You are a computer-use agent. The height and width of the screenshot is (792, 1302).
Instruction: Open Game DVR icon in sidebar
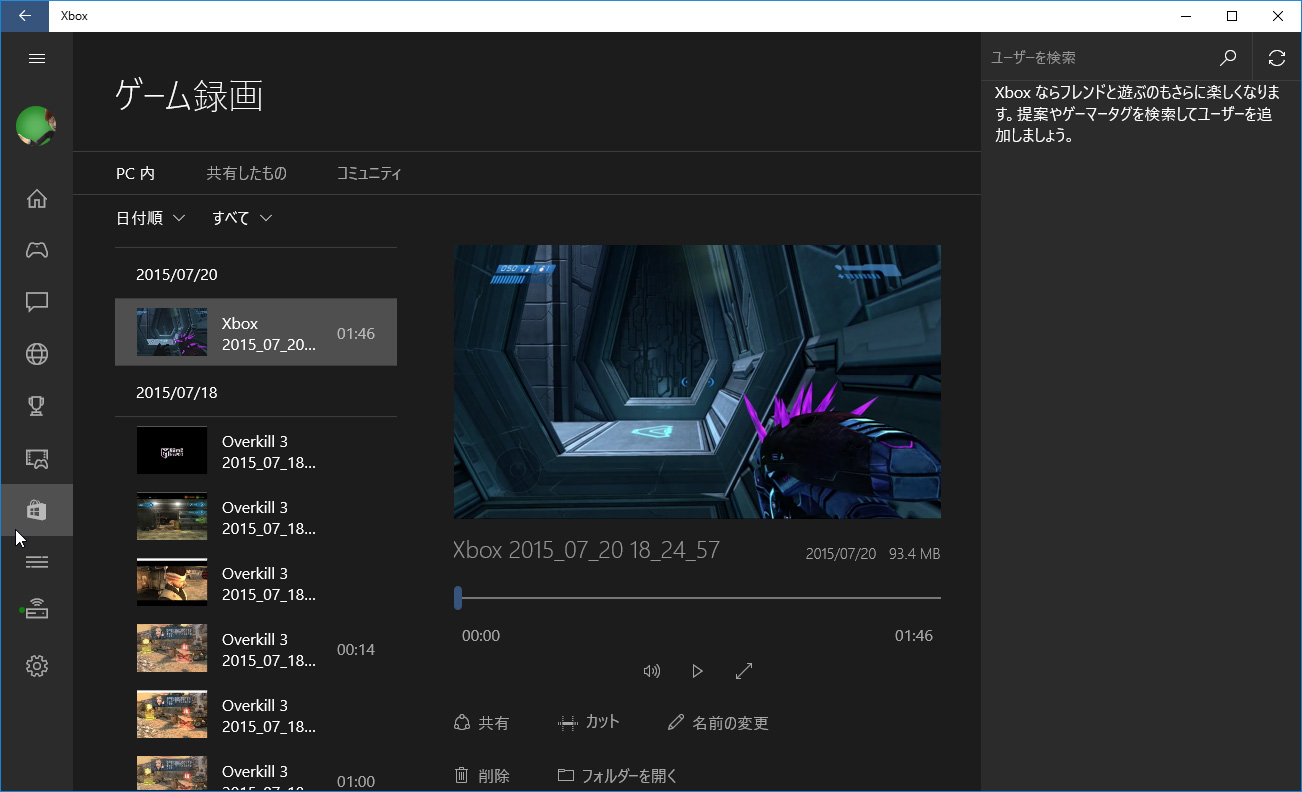[37, 459]
